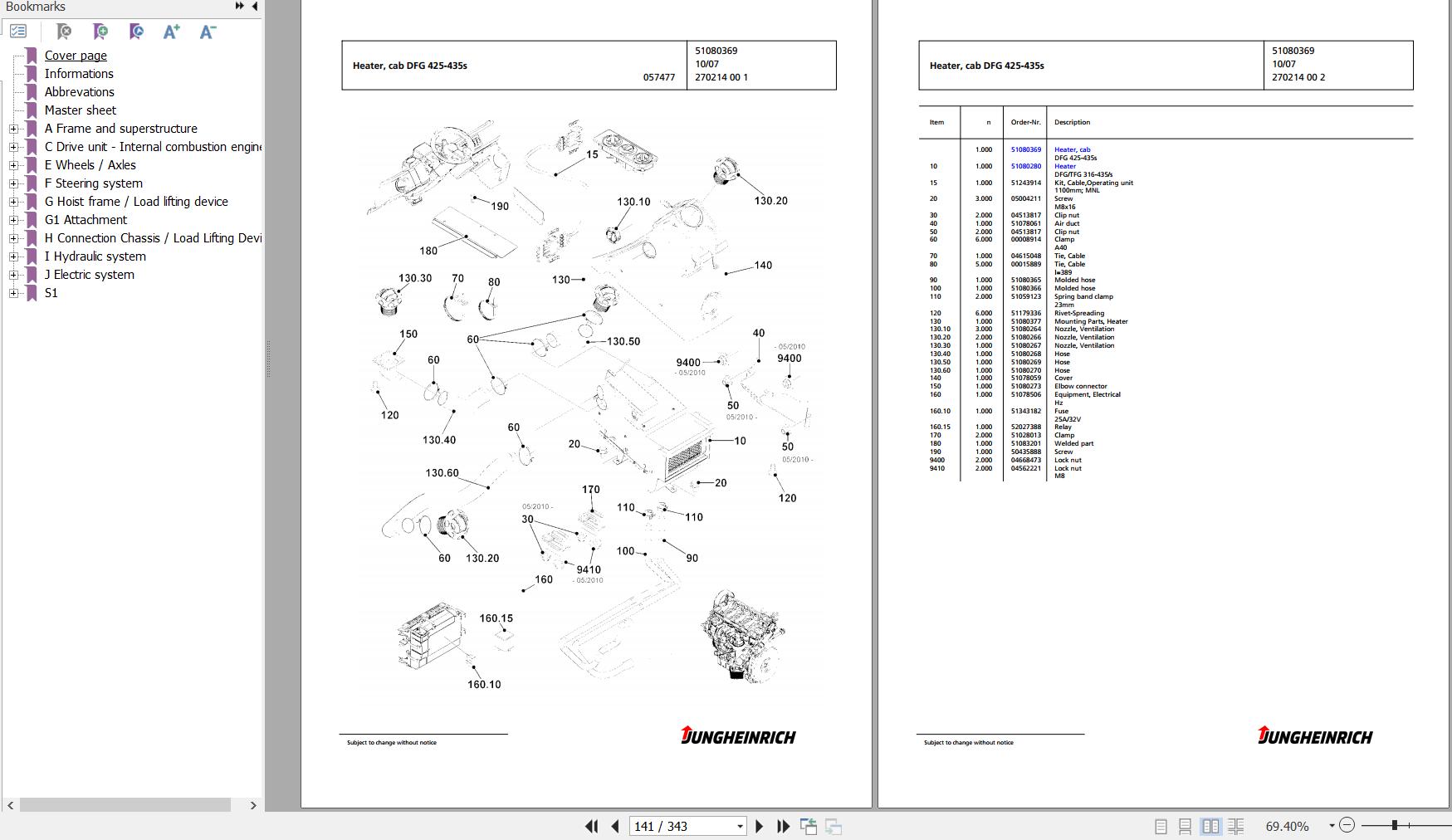Click the bookmarks horizontal scrollbar thumb
Screen dimensions: 1452x840
click(x=125, y=805)
